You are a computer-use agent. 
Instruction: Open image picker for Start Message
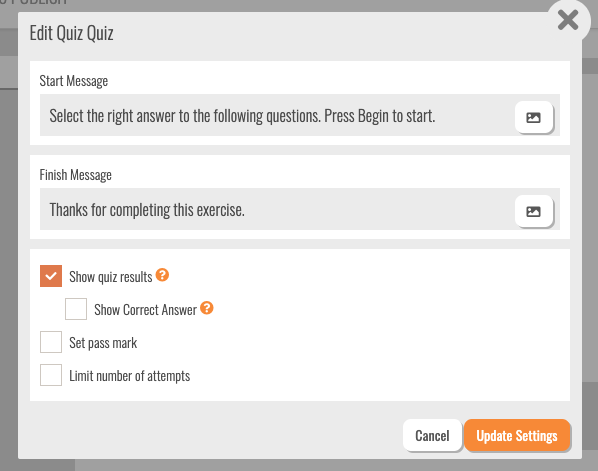[534, 117]
